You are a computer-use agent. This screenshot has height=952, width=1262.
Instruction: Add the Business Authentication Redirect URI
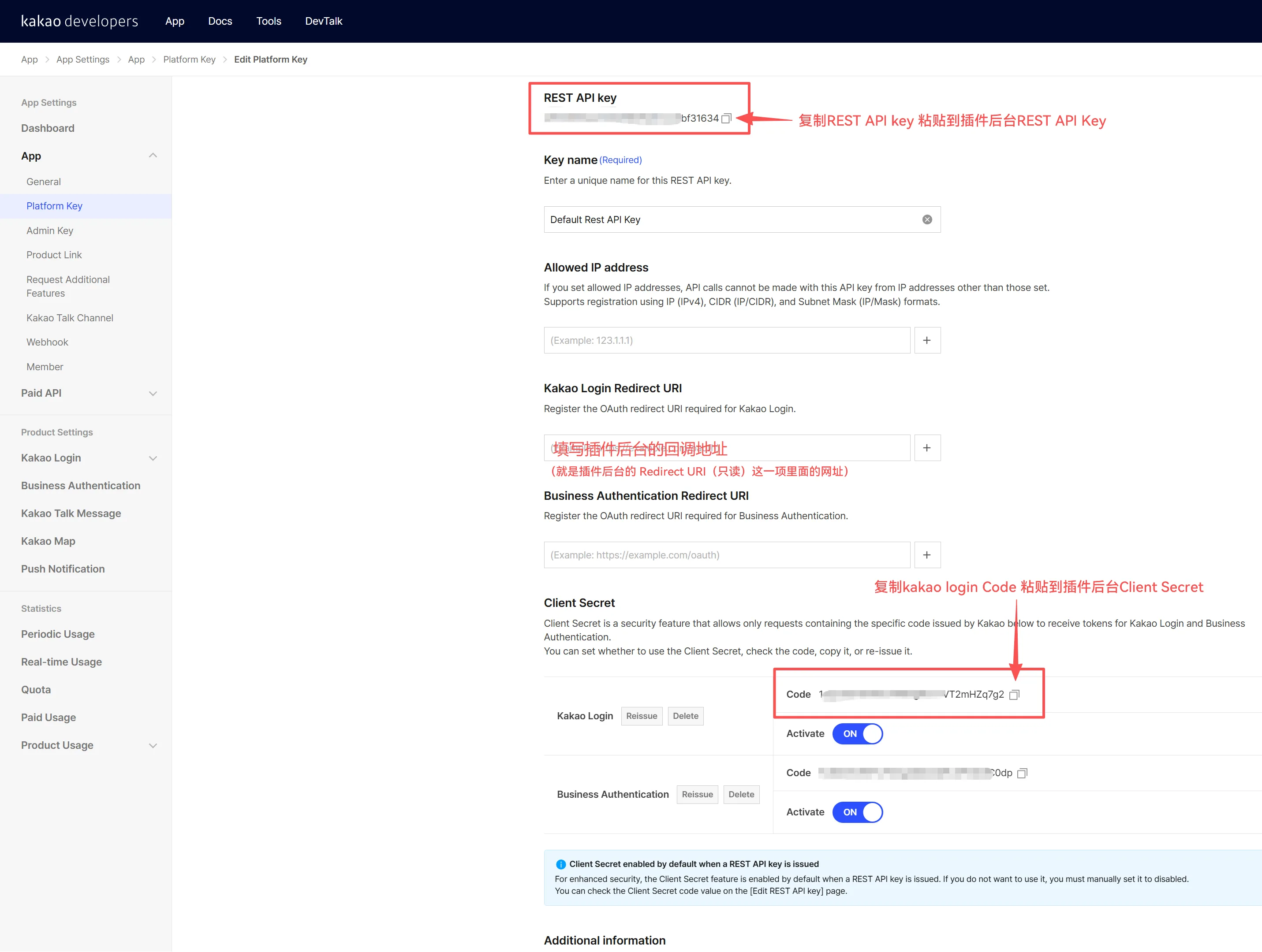tap(927, 555)
